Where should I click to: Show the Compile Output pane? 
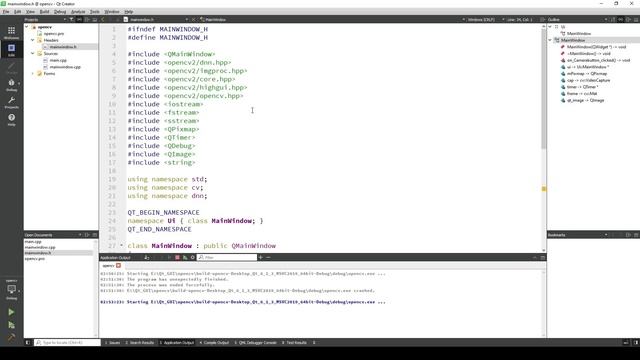(x=214, y=342)
